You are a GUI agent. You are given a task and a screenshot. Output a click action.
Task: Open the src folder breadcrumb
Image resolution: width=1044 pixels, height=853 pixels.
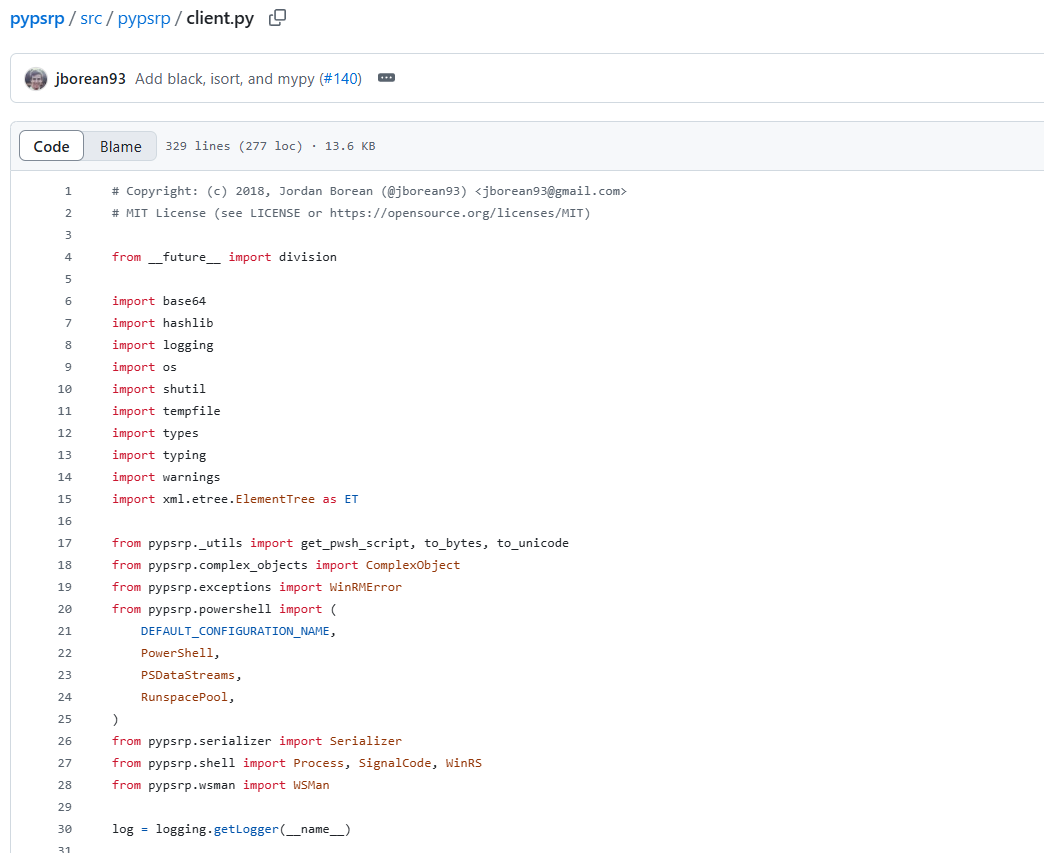point(91,18)
